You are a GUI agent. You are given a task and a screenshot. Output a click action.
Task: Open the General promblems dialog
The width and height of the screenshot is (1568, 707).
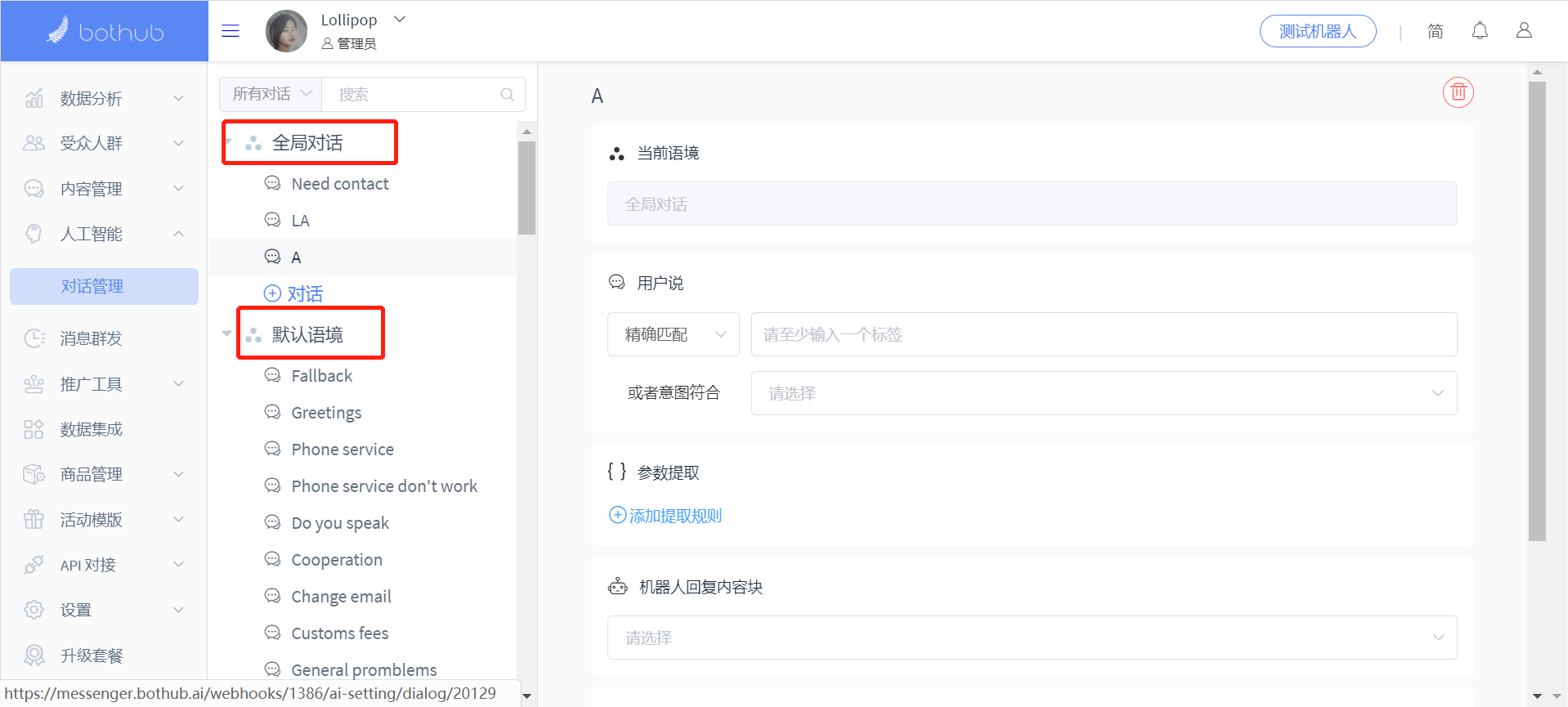point(364,670)
